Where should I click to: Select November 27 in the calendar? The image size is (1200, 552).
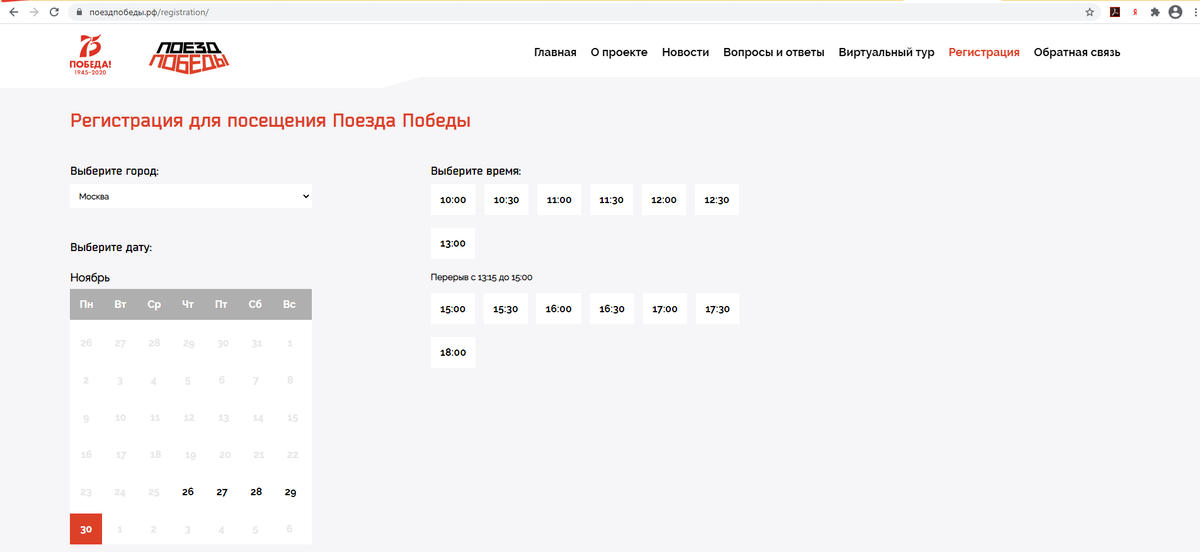point(222,492)
